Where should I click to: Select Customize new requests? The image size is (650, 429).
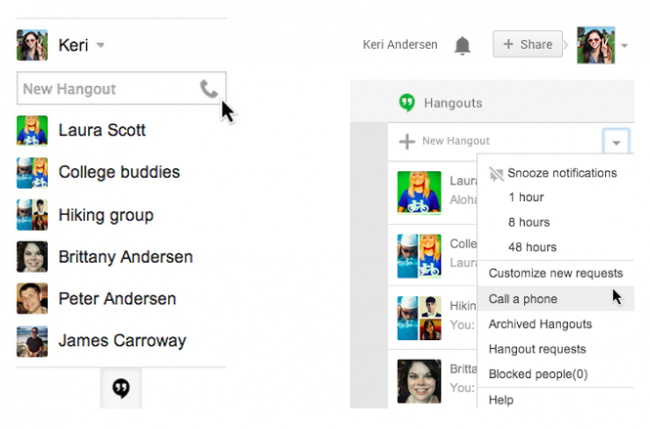555,273
